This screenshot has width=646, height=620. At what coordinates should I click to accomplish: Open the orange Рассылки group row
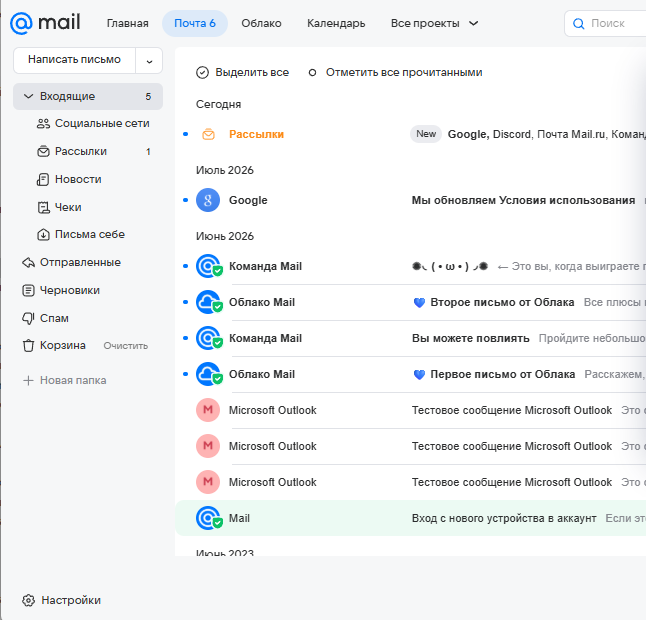click(x=410, y=134)
